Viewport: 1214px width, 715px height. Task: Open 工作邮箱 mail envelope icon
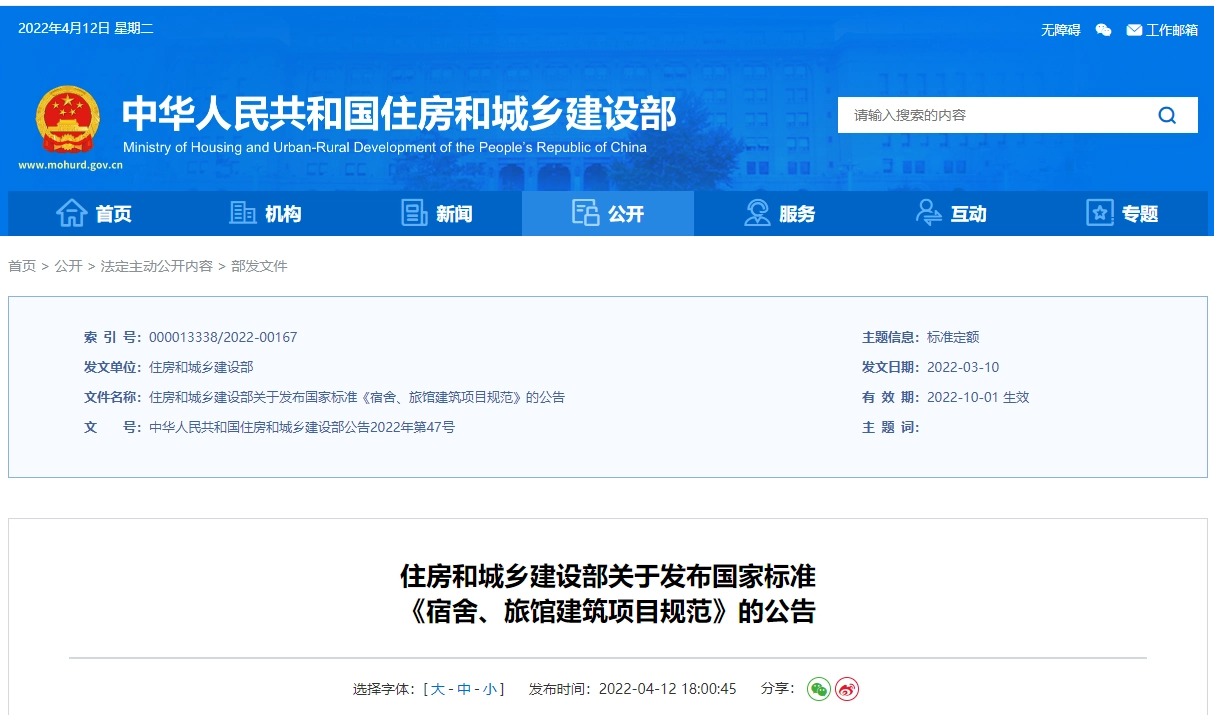(1134, 30)
